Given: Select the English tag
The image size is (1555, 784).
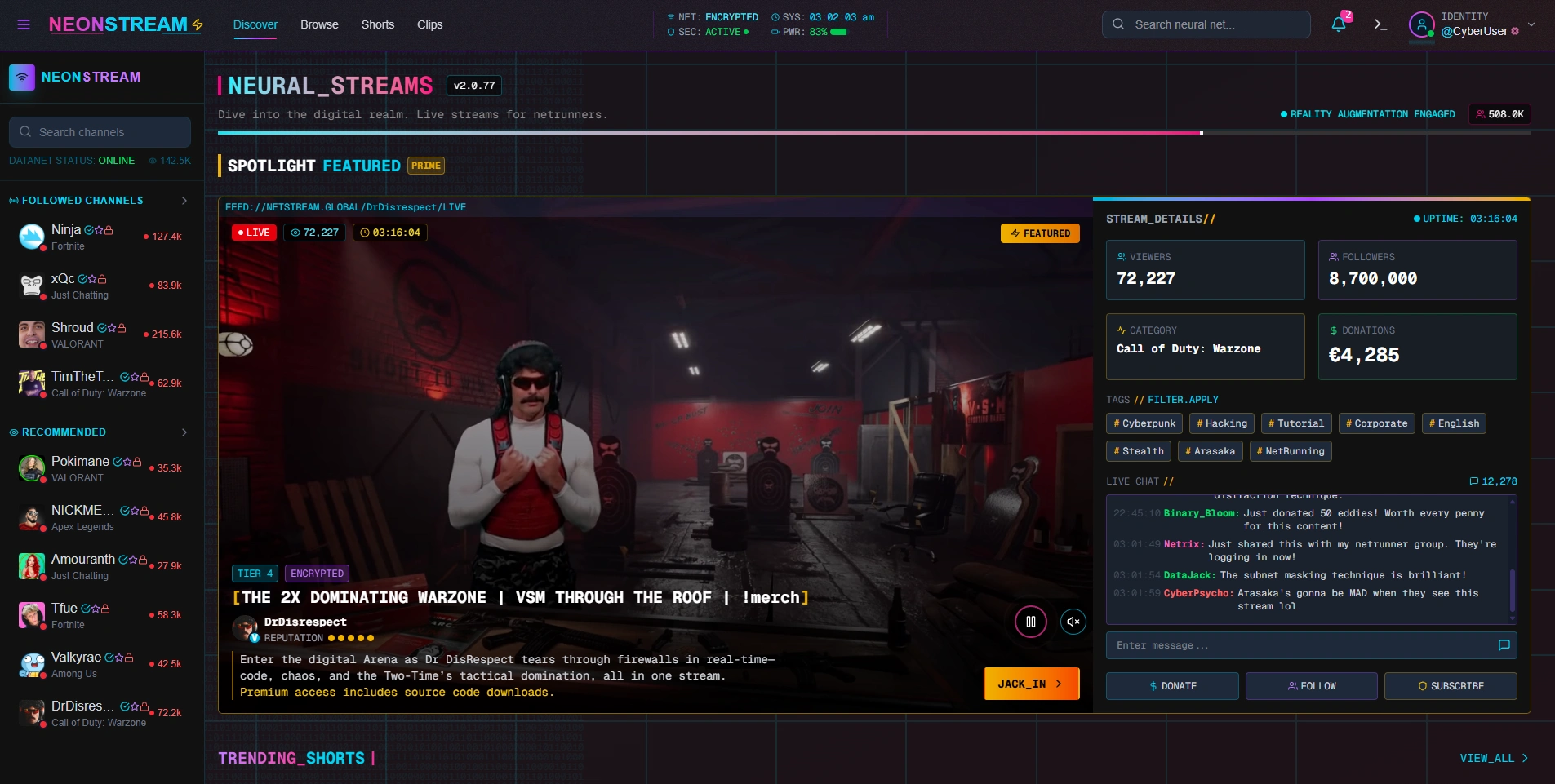Looking at the screenshot, I should [1454, 423].
